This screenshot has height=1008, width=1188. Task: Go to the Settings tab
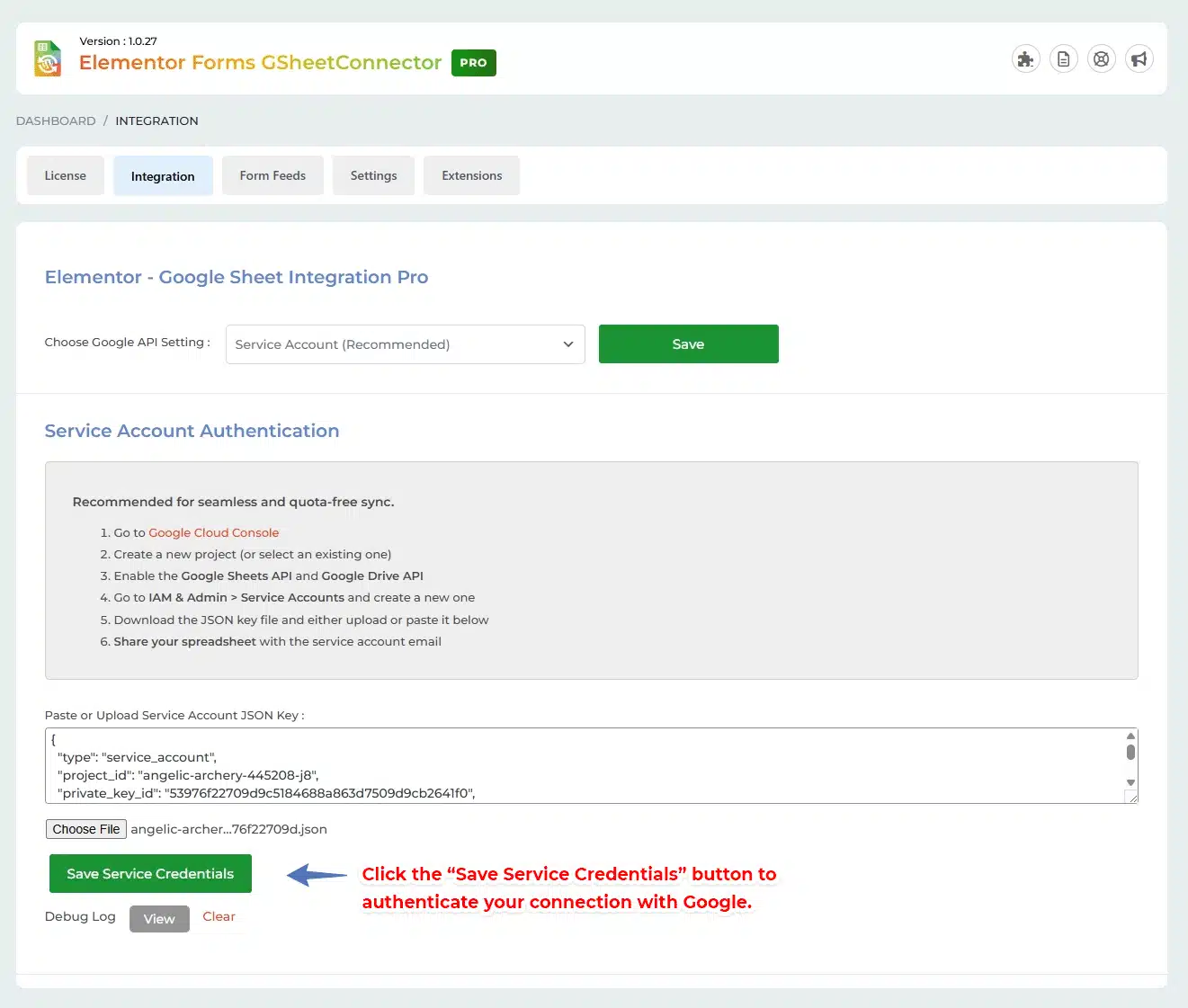coord(373,176)
